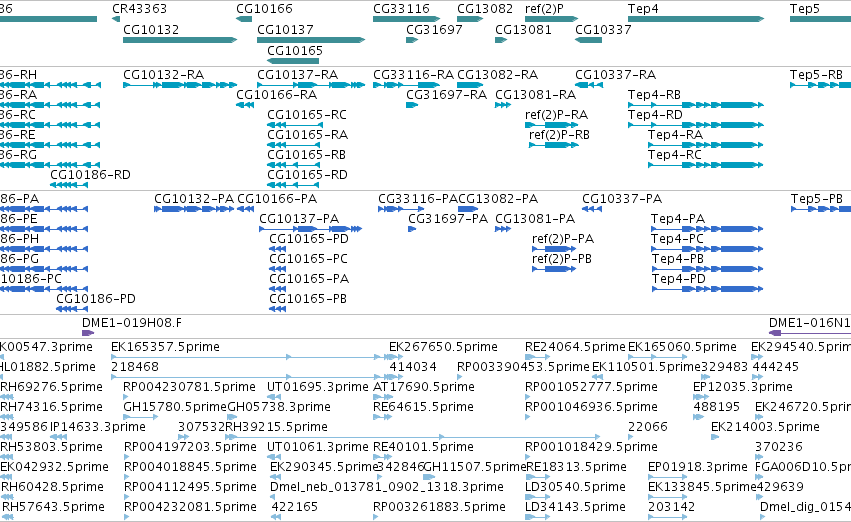The width and height of the screenshot is (851, 522).
Task: Select the EP01918.3prime EST label
Action: (x=697, y=467)
